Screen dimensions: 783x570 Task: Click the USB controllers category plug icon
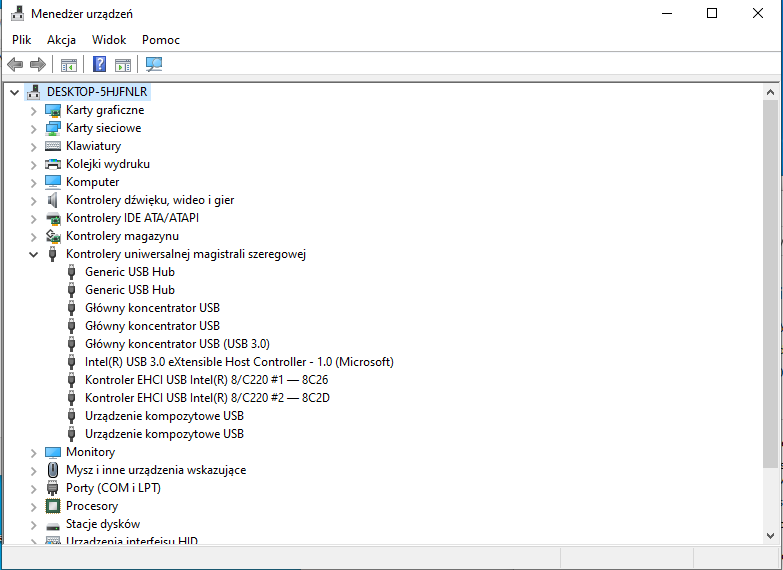click(52, 254)
